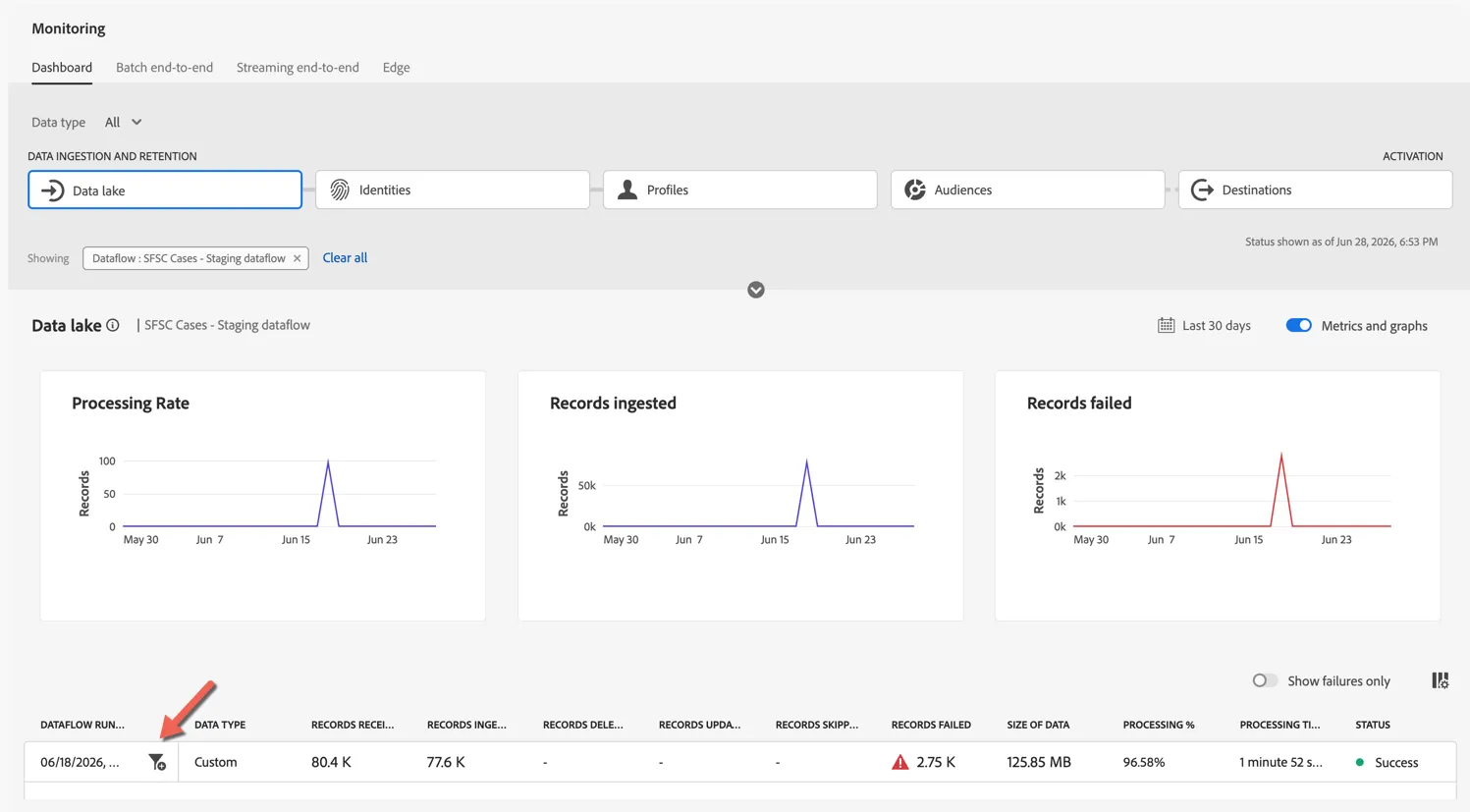The image size is (1470, 812).
Task: Enable the Show failures only switch
Action: [1265, 680]
